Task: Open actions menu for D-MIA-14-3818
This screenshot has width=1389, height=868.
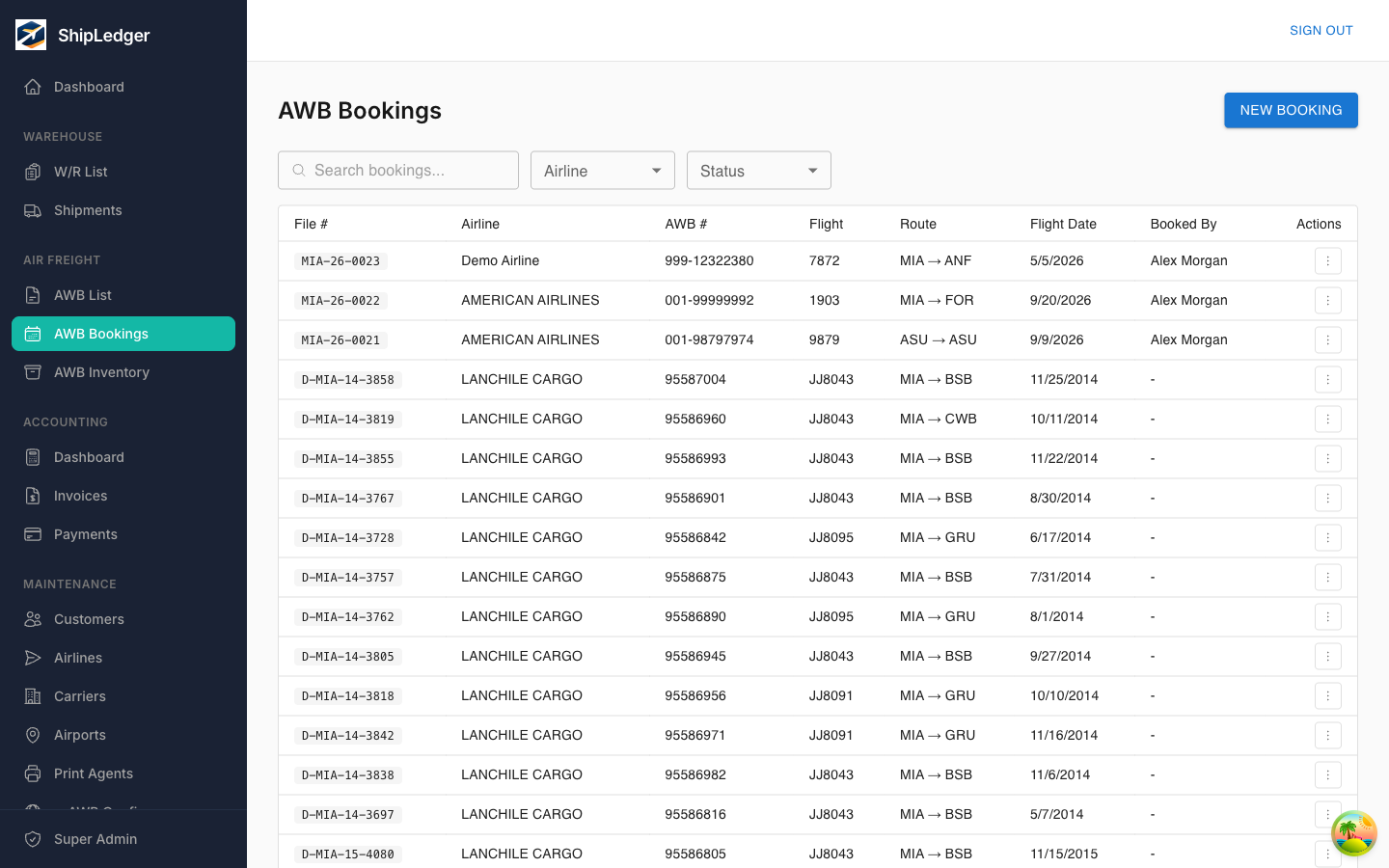Action: pyautogui.click(x=1328, y=696)
